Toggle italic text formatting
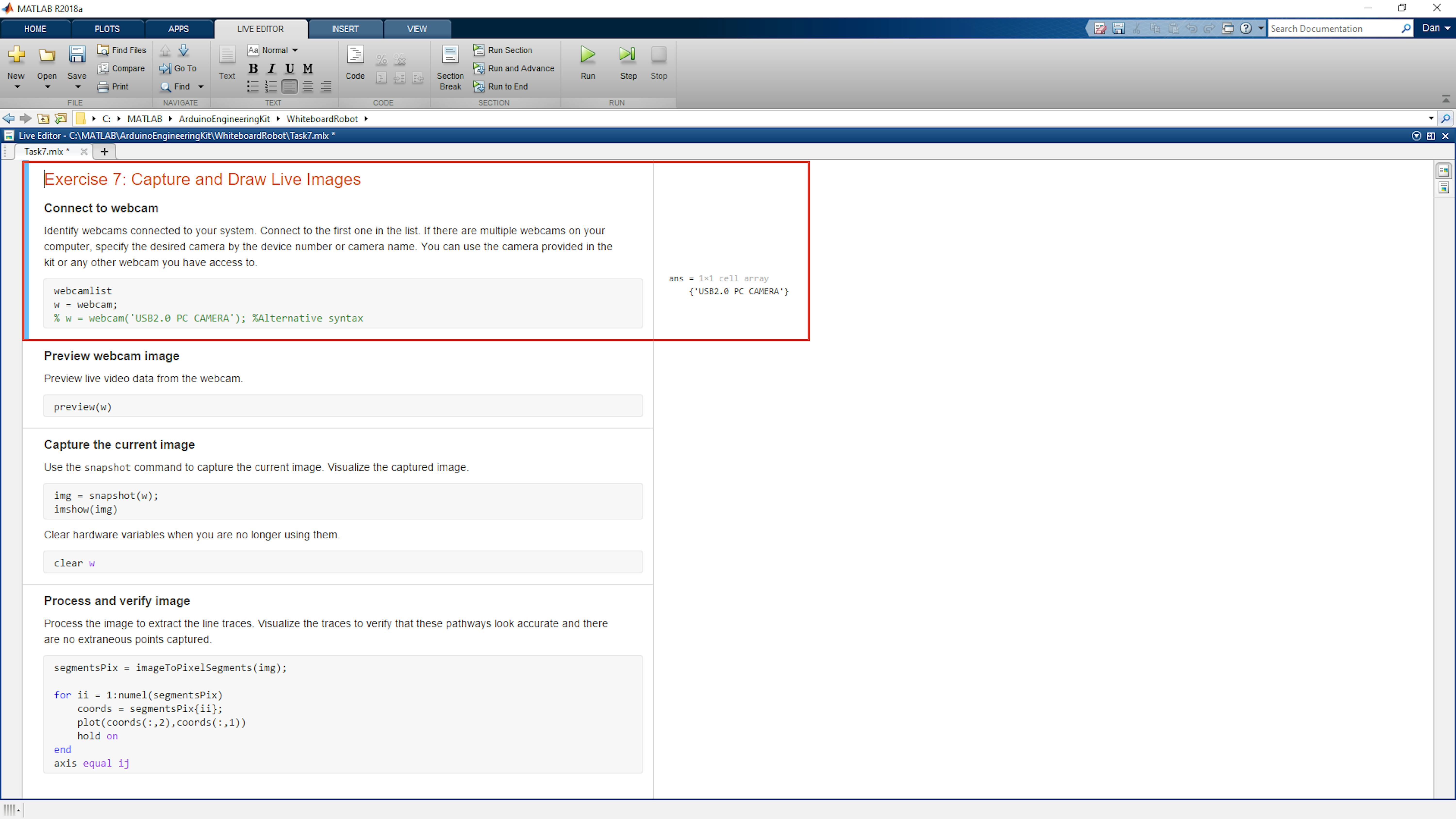The height and width of the screenshot is (819, 1456). [x=271, y=68]
